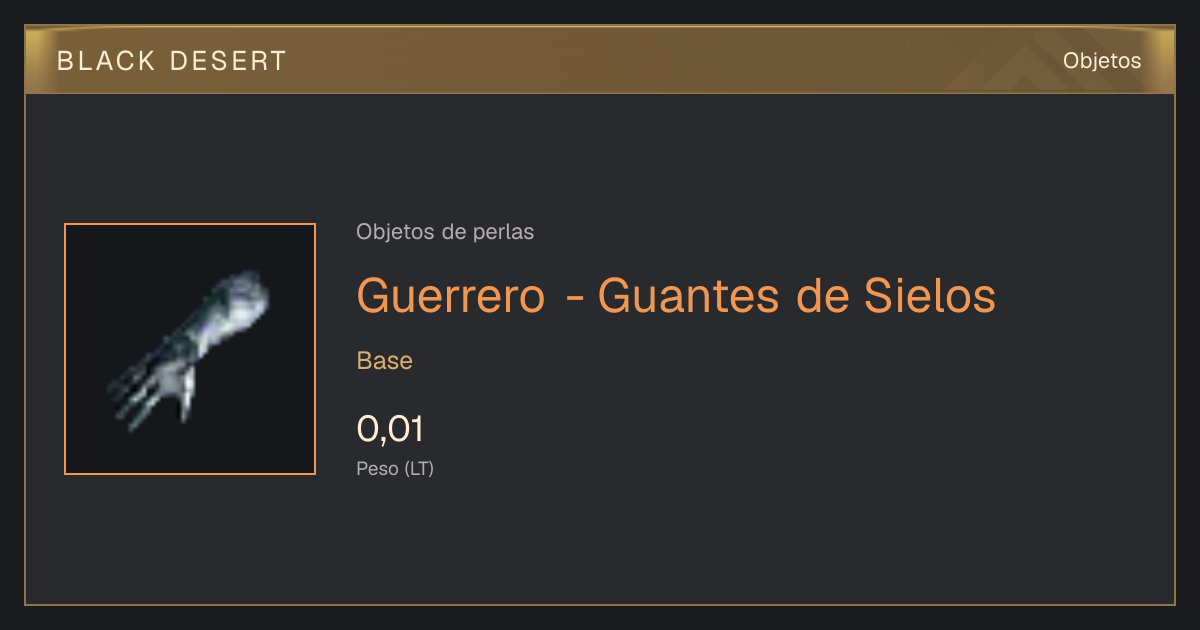Click the Peso (LT) label
1200x630 pixels.
click(x=395, y=468)
